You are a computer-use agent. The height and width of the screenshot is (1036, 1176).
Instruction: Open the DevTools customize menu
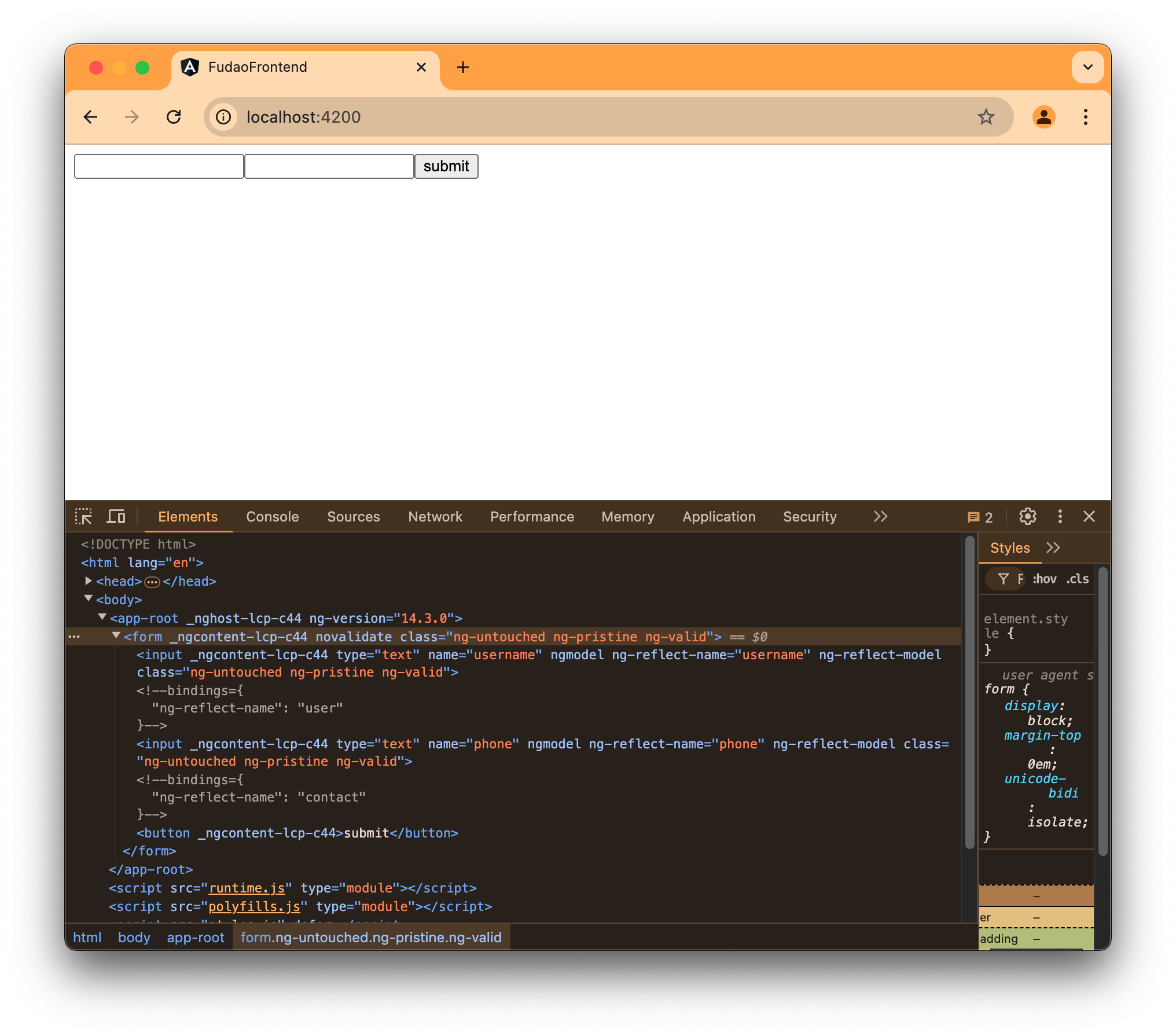[1060, 516]
